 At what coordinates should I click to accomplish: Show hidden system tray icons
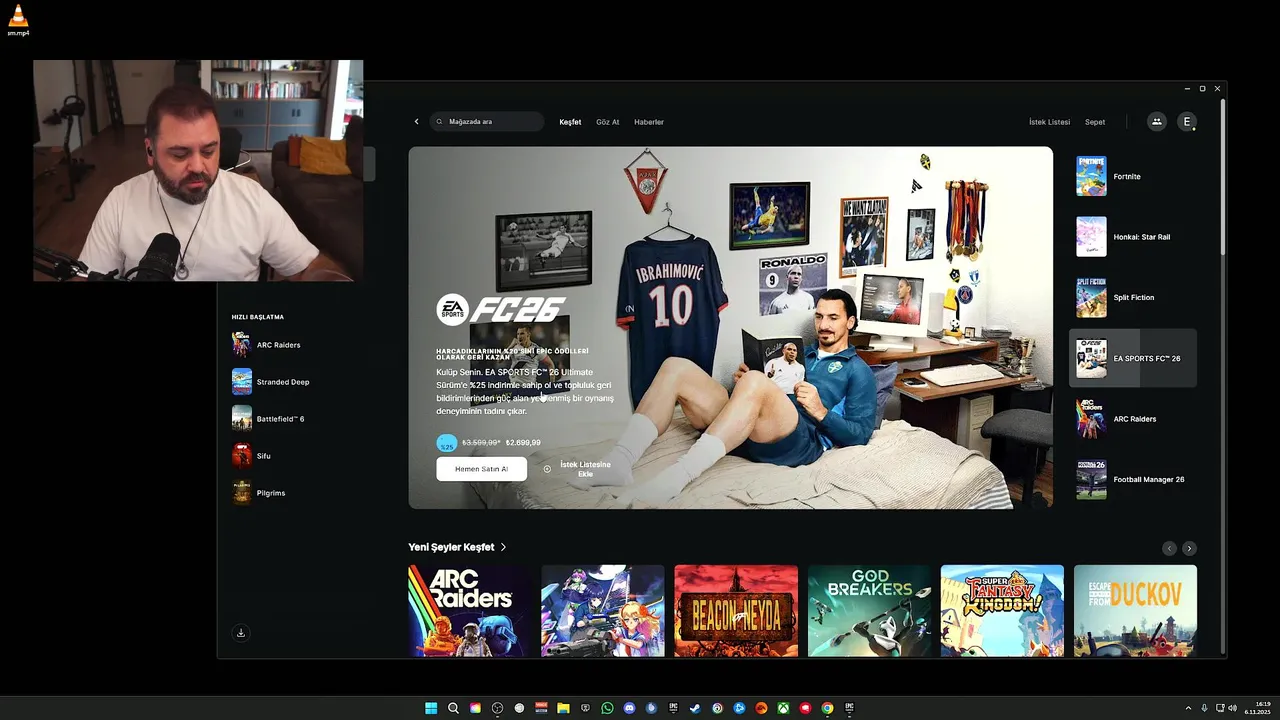(x=1188, y=708)
